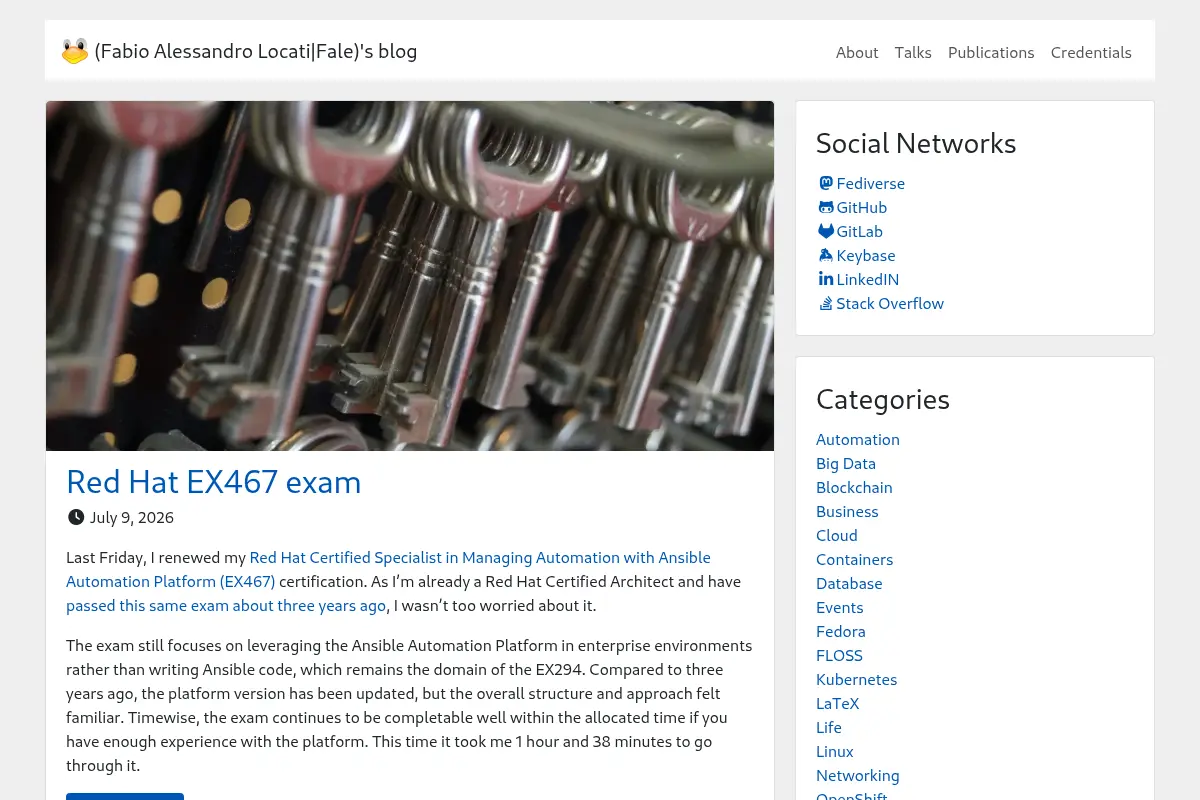This screenshot has height=800, width=1200.
Task: Open the Credentials page
Action: click(1091, 52)
